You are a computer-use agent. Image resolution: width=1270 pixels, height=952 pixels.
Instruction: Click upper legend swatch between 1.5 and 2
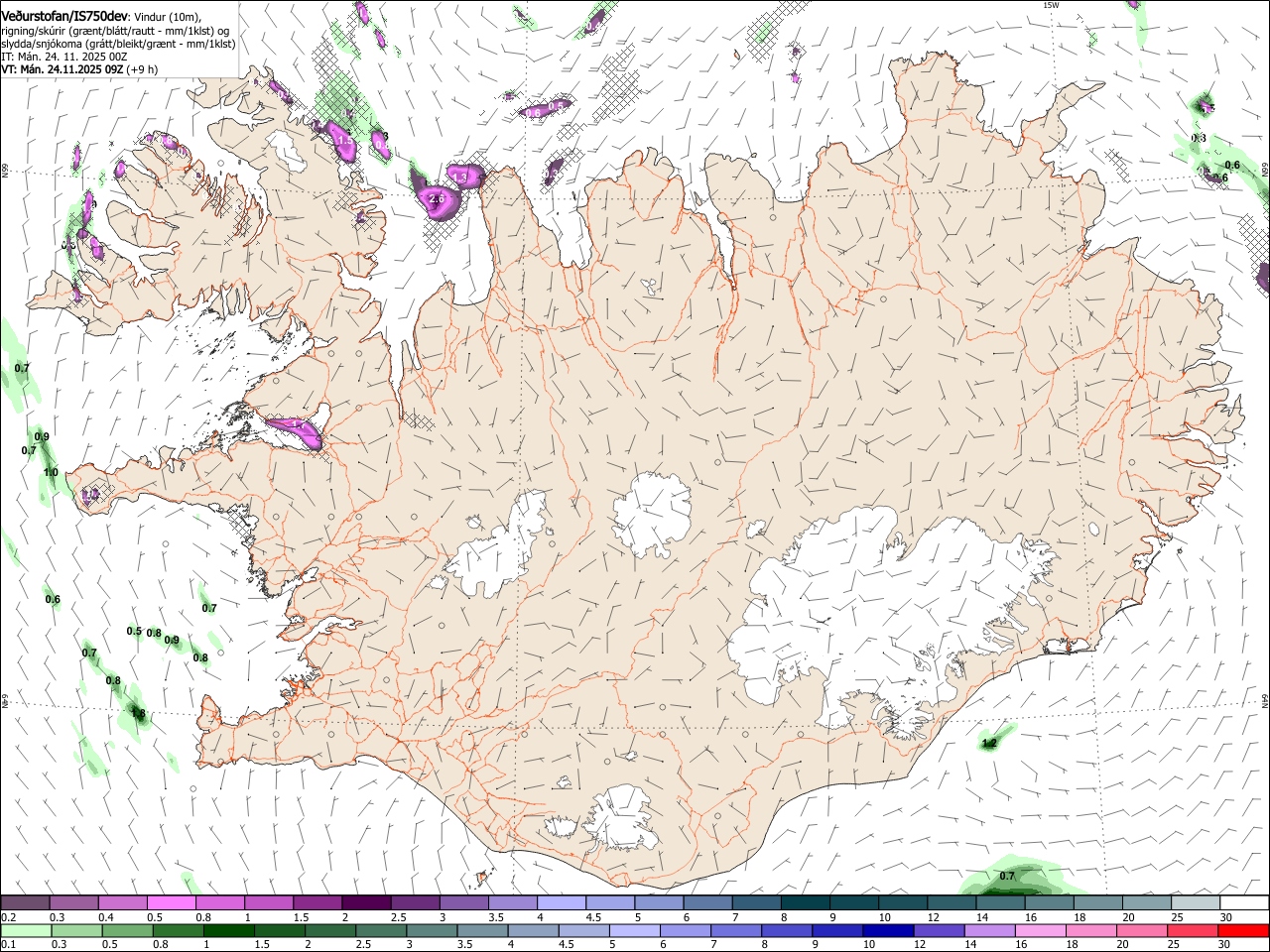click(317, 902)
